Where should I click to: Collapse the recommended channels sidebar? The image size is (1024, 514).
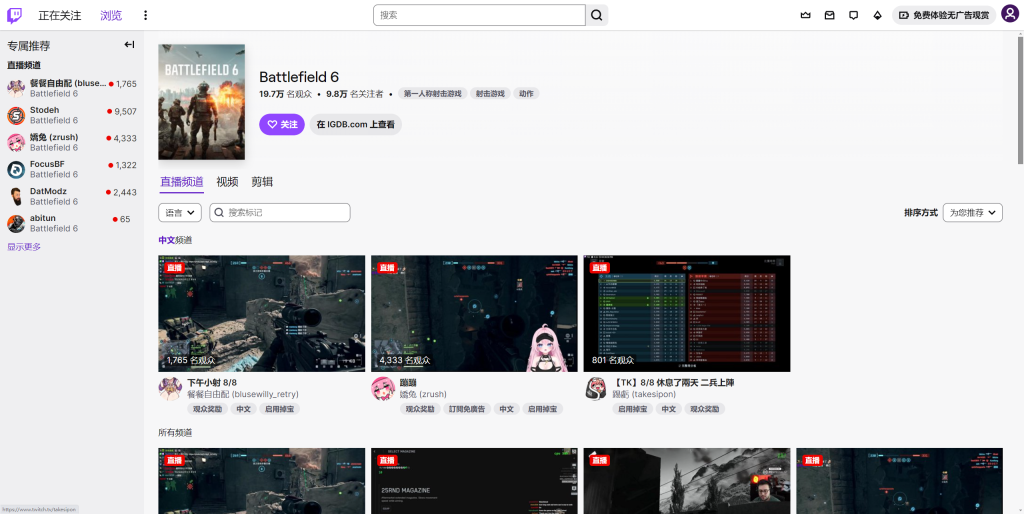click(x=129, y=44)
